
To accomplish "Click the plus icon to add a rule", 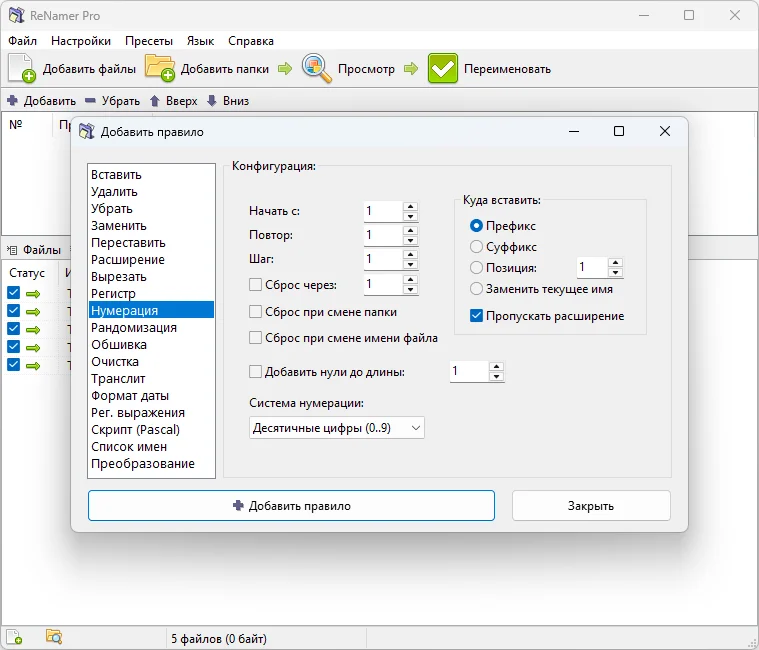I will pos(13,101).
